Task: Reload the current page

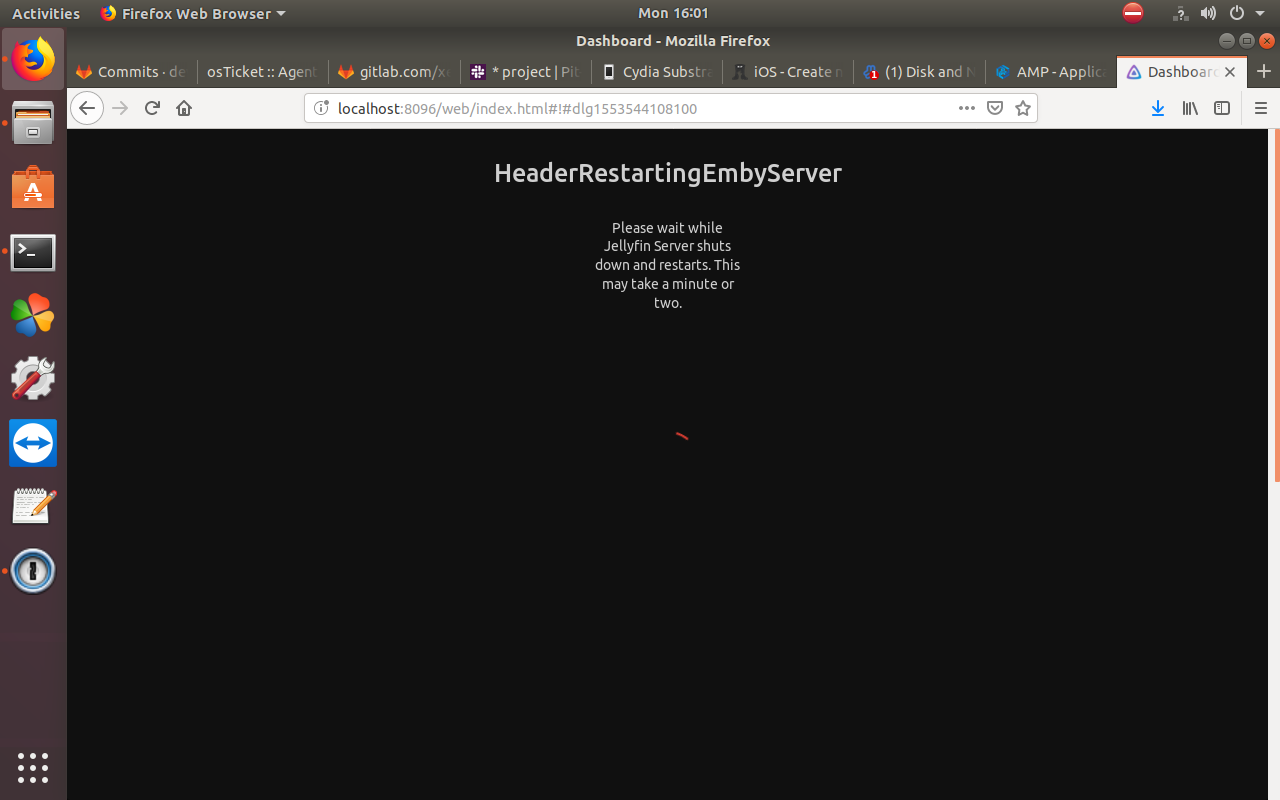Action: pyautogui.click(x=152, y=108)
